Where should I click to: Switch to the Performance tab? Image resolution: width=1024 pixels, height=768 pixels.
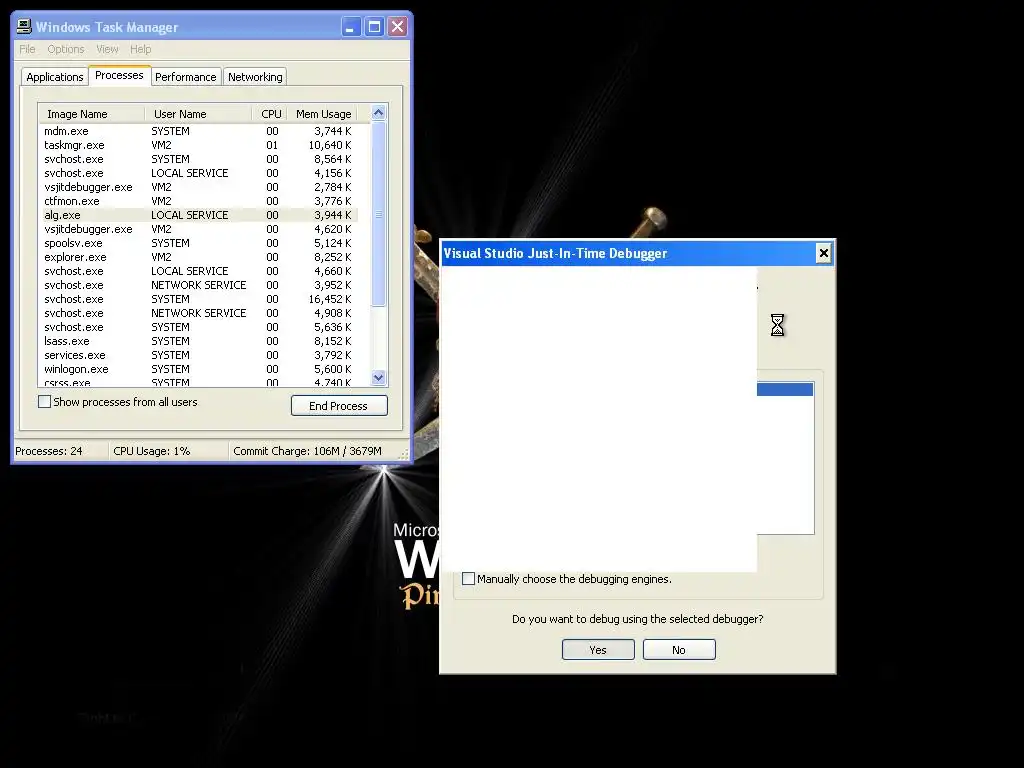point(185,77)
